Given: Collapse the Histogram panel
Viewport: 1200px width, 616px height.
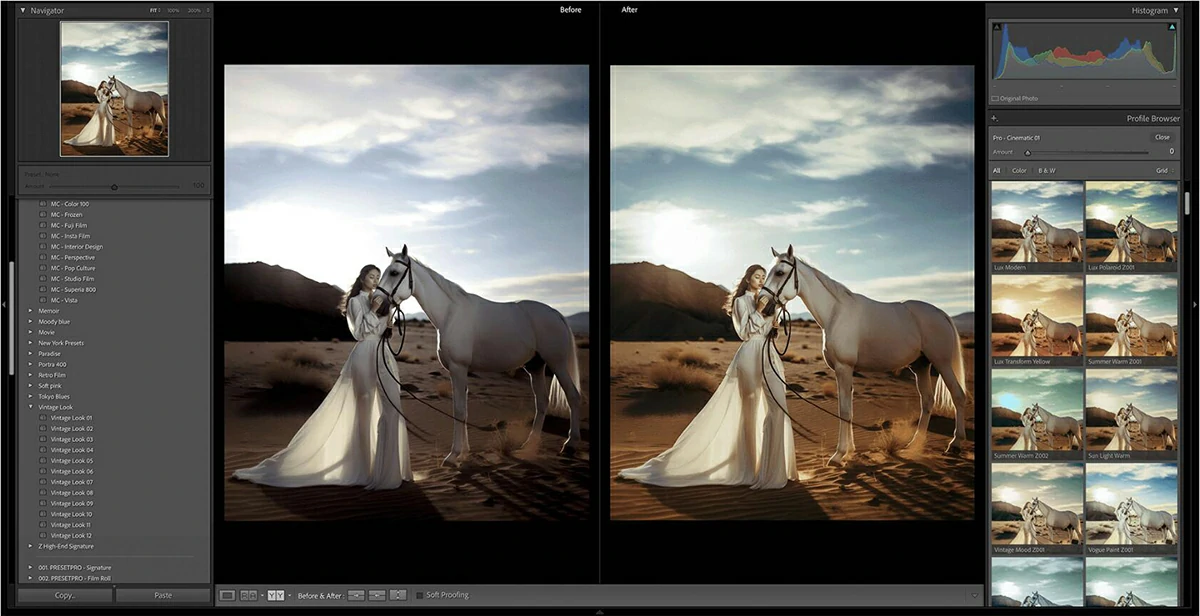Looking at the screenshot, I should pyautogui.click(x=1175, y=10).
